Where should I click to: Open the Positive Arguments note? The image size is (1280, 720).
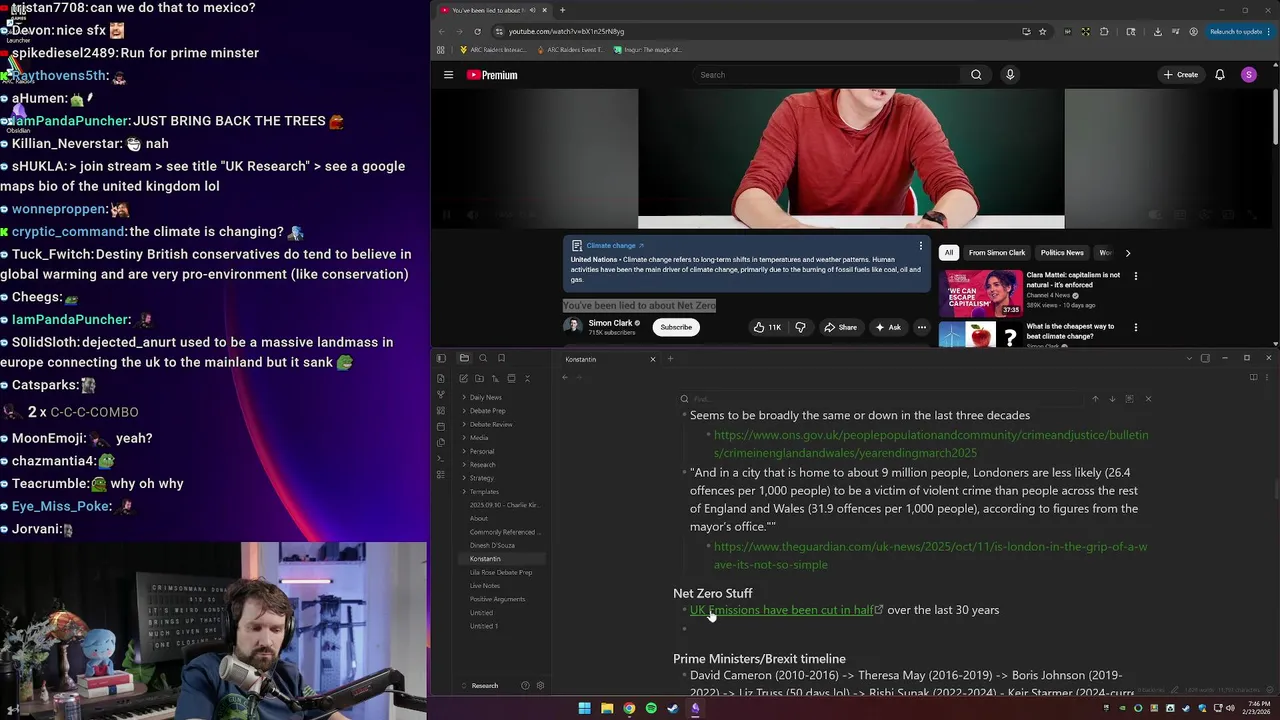497,599
